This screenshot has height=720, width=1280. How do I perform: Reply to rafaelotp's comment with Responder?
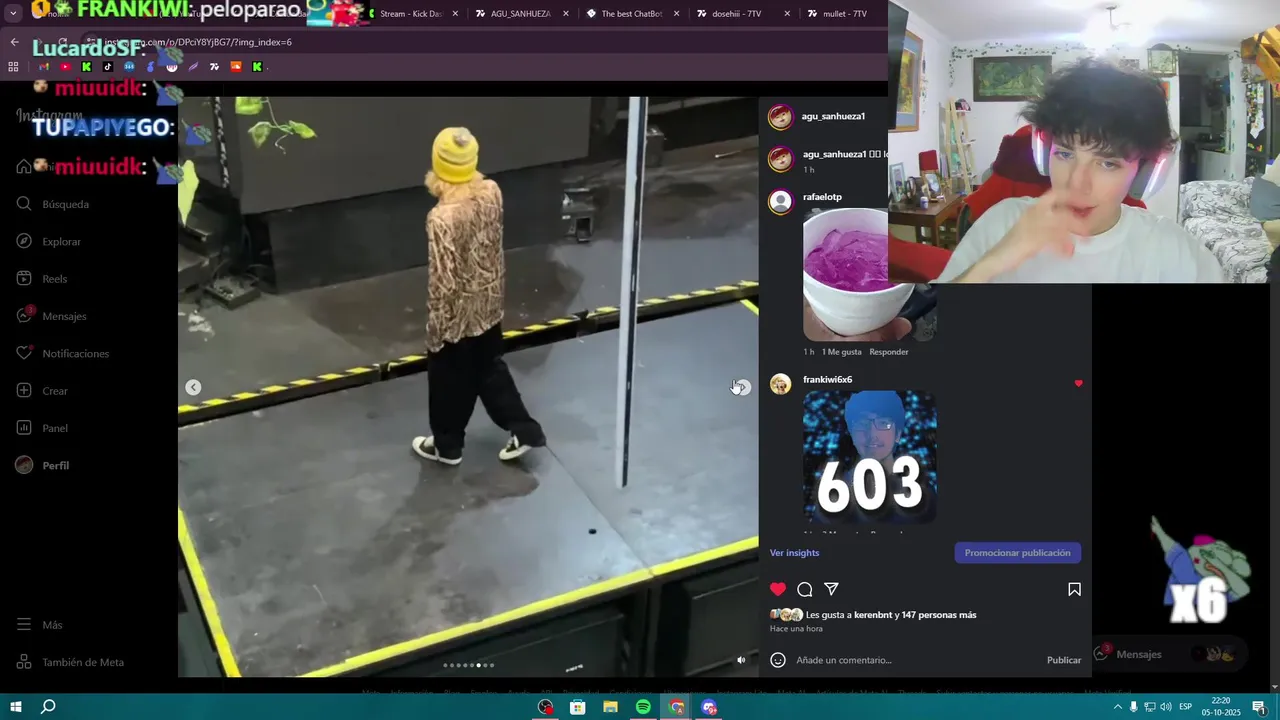tap(888, 352)
